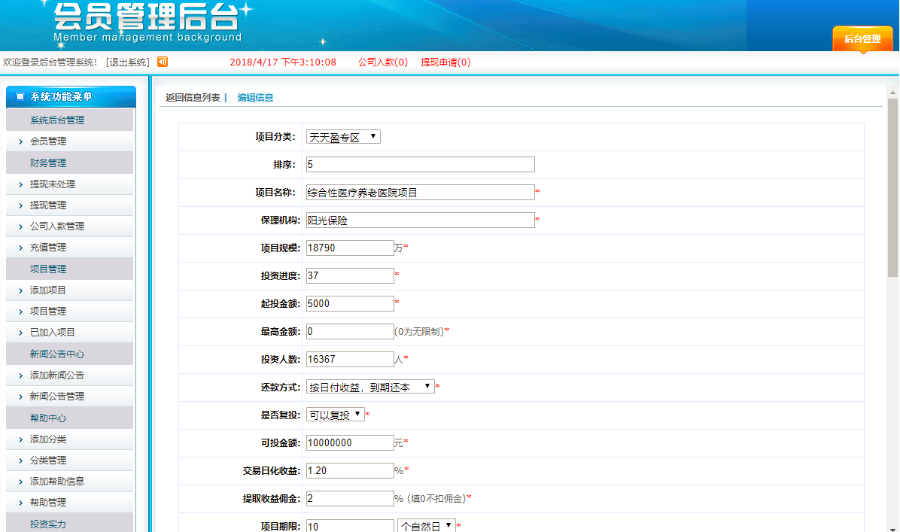Open the 还款方式 dropdown

[369, 387]
